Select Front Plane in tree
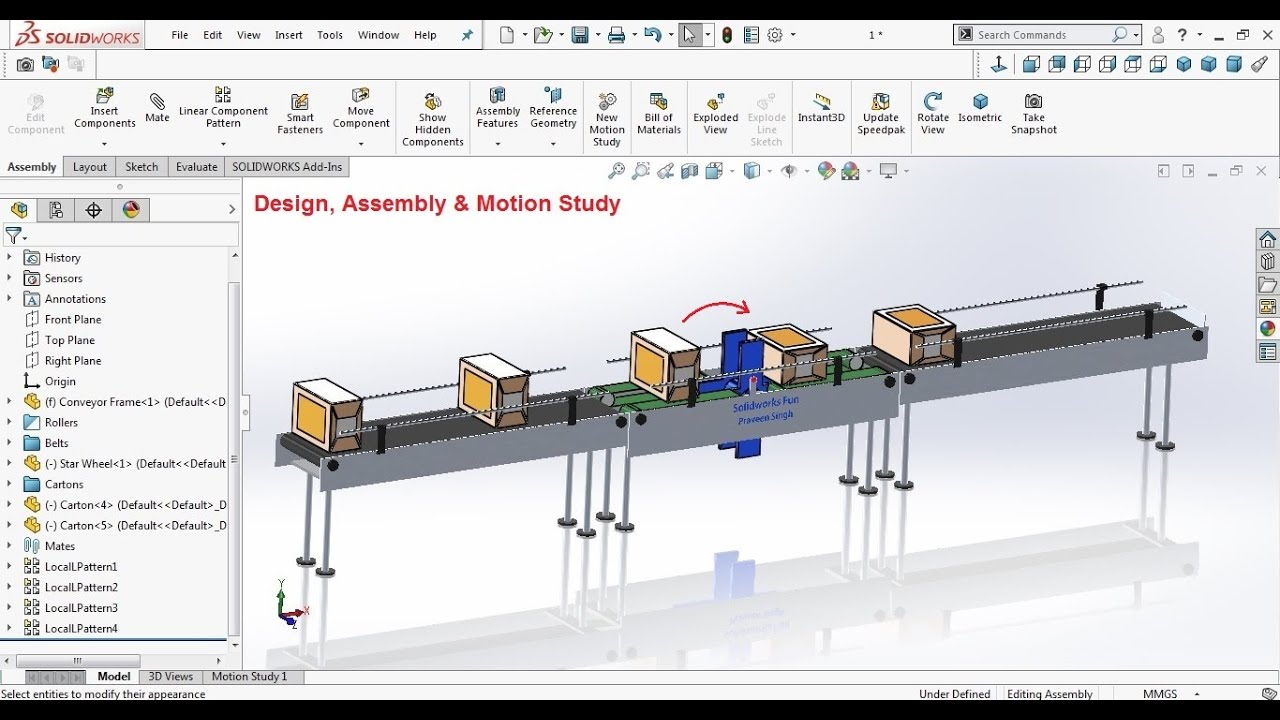The image size is (1280, 720). (73, 319)
